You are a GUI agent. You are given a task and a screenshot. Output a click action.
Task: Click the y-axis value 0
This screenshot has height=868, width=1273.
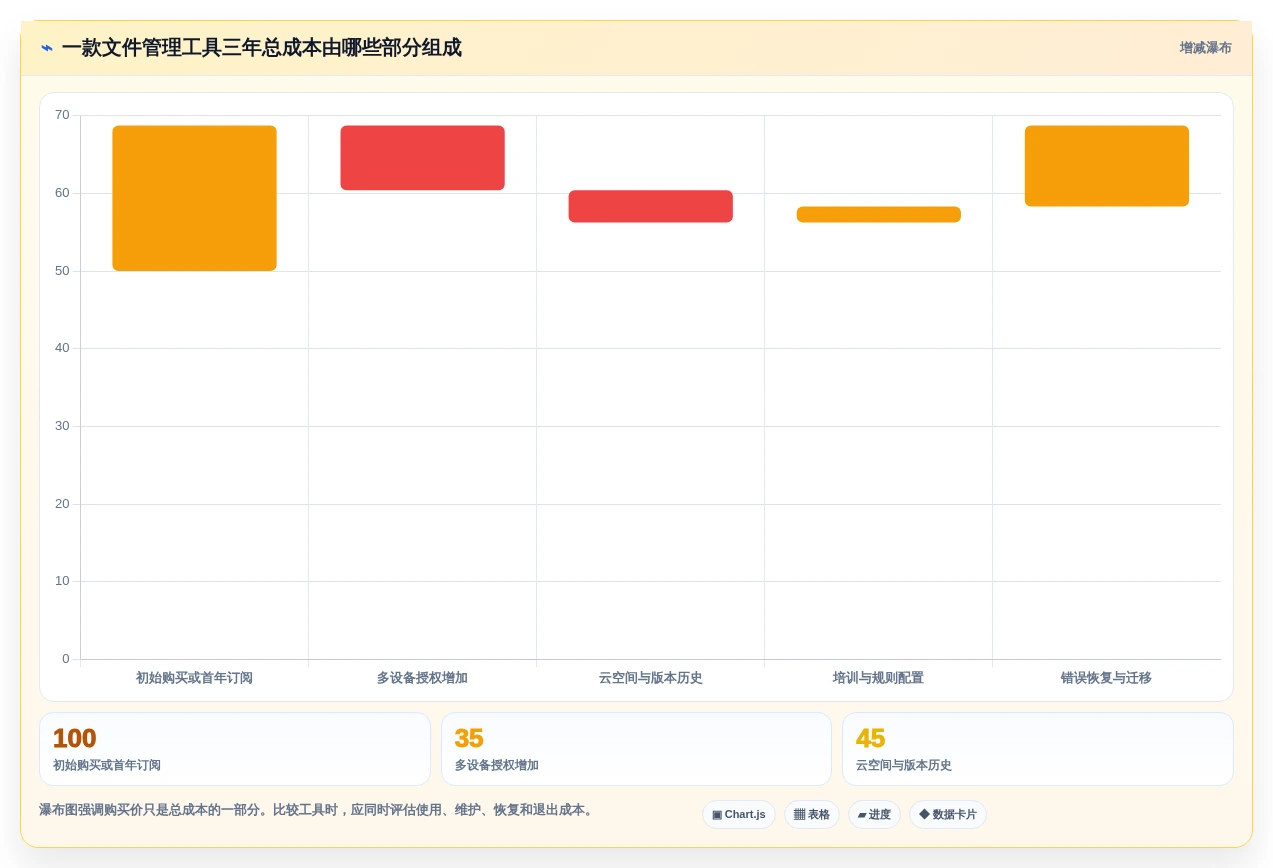click(66, 659)
